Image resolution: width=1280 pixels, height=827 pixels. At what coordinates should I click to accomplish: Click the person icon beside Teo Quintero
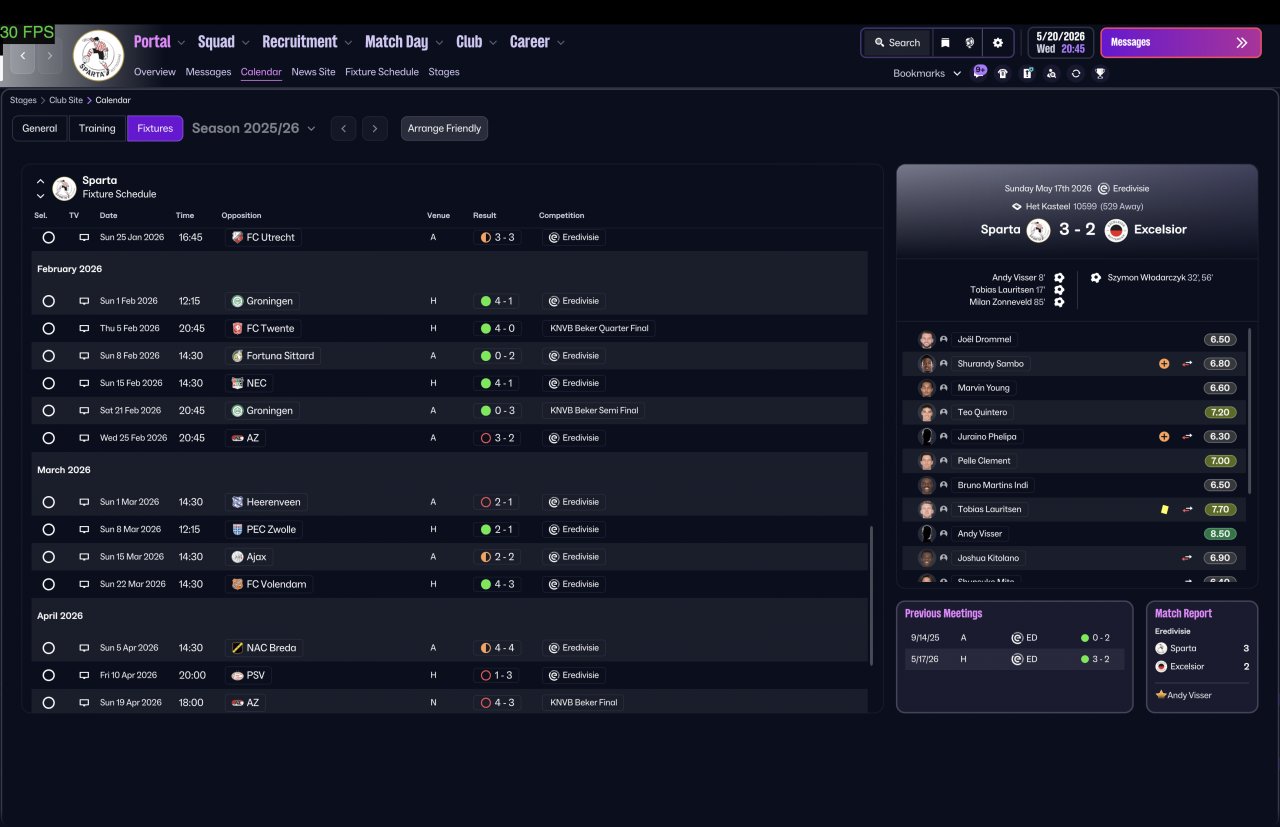tap(943, 413)
